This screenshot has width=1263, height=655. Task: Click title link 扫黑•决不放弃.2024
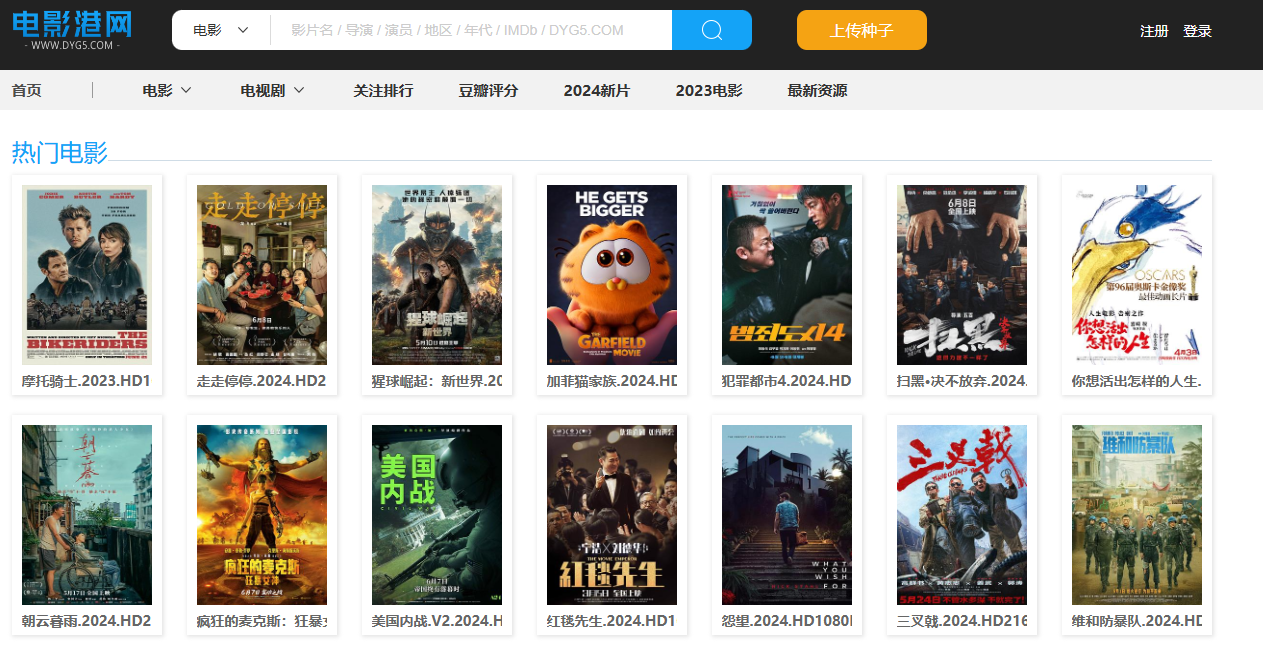pyautogui.click(x=962, y=381)
